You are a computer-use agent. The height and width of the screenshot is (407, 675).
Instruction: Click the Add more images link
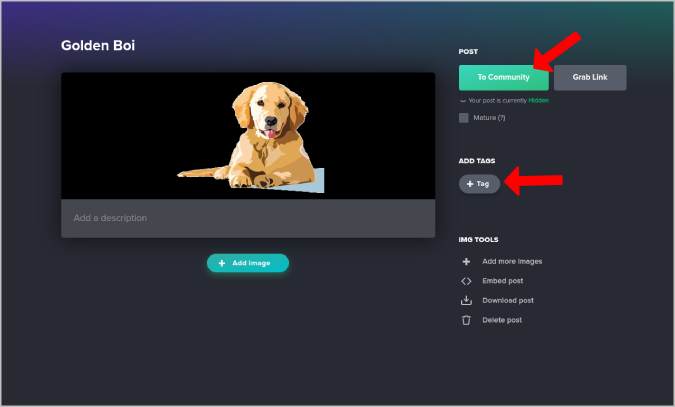click(x=512, y=261)
